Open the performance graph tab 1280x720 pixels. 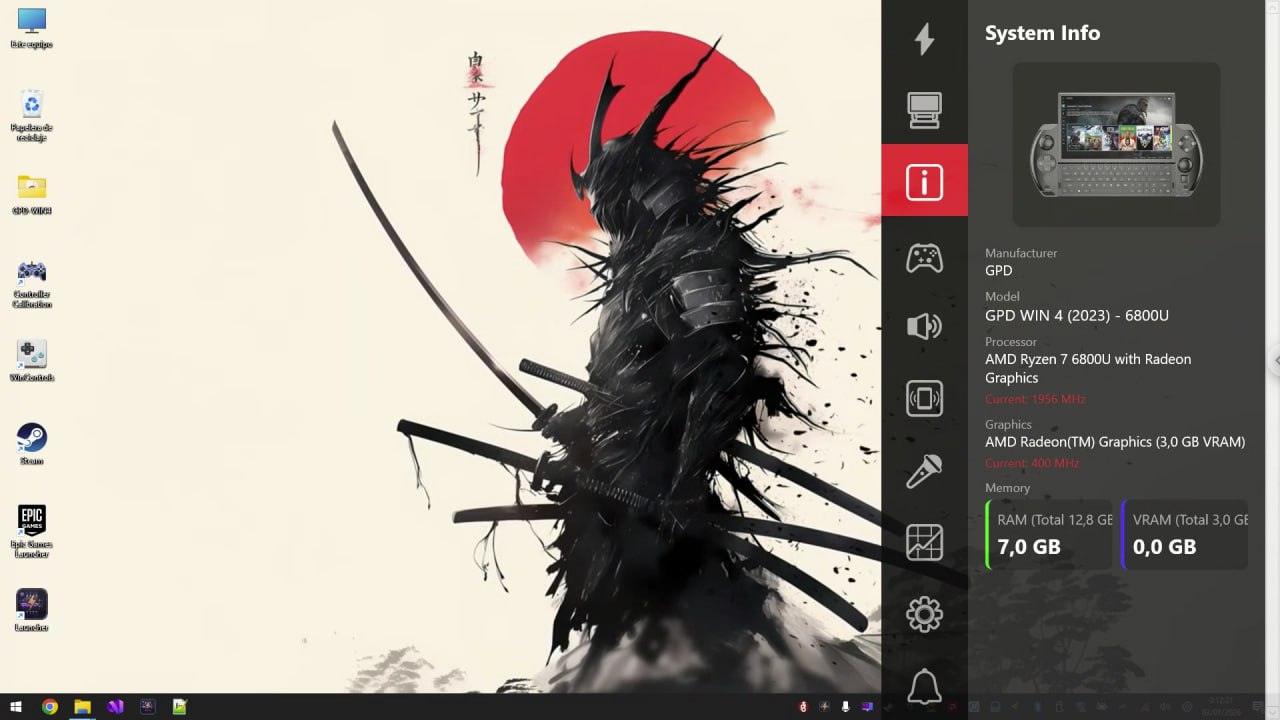point(924,543)
